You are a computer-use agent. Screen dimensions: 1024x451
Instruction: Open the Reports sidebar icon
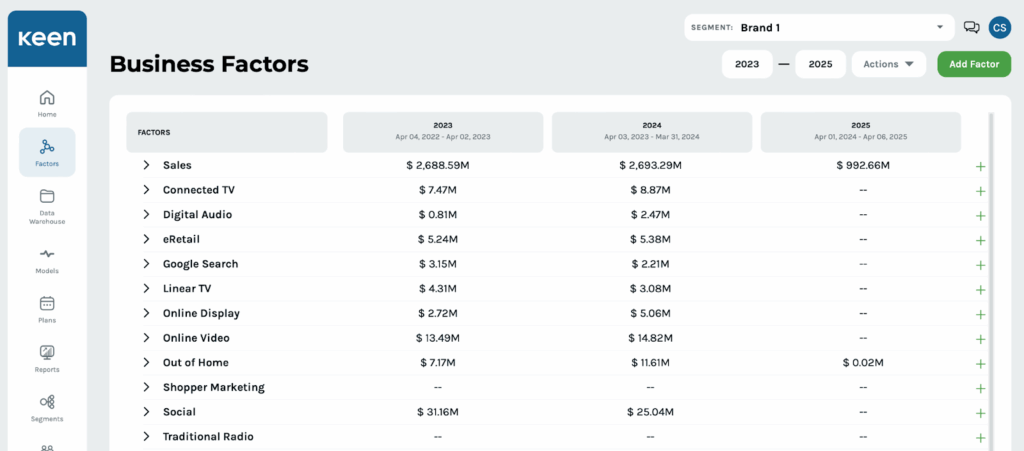47,352
